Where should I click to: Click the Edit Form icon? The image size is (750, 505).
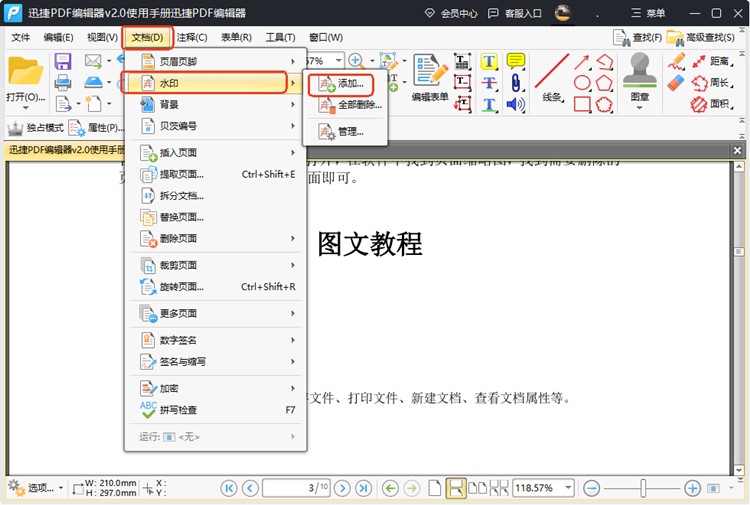[430, 70]
